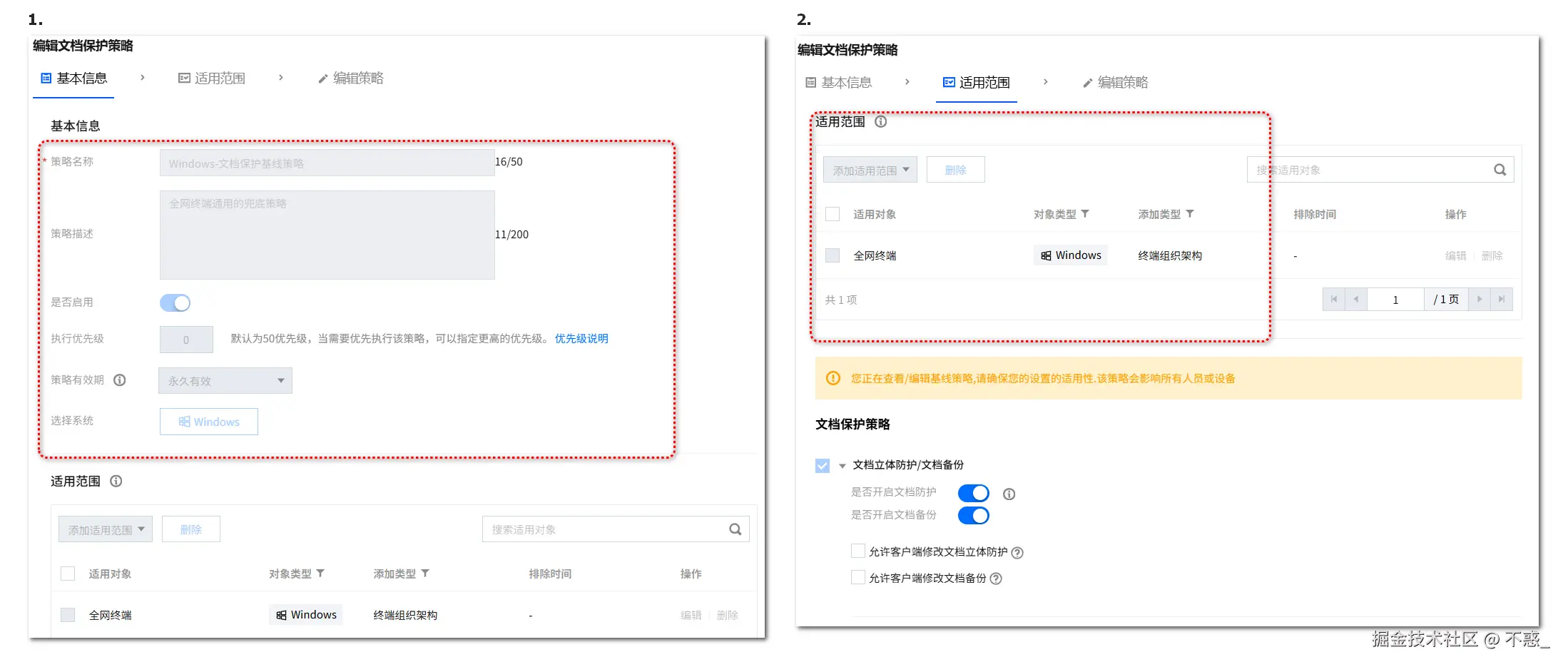
Task: Click the 执行优先级 number field
Action: click(x=186, y=340)
